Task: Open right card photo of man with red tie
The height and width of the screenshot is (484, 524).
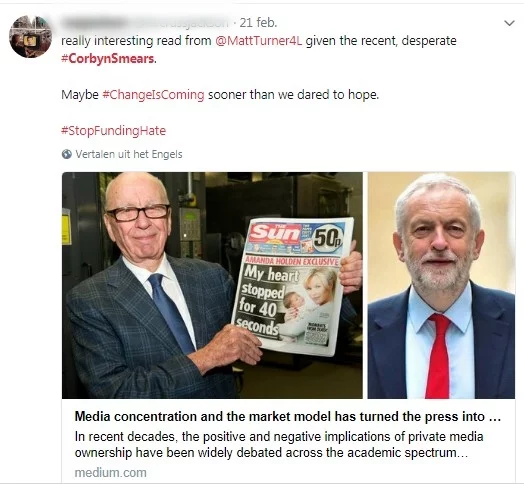Action: [x=441, y=285]
